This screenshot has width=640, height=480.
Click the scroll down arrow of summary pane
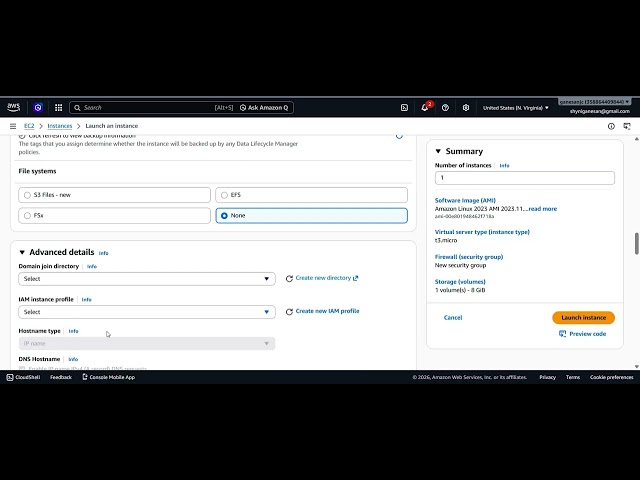coord(636,367)
